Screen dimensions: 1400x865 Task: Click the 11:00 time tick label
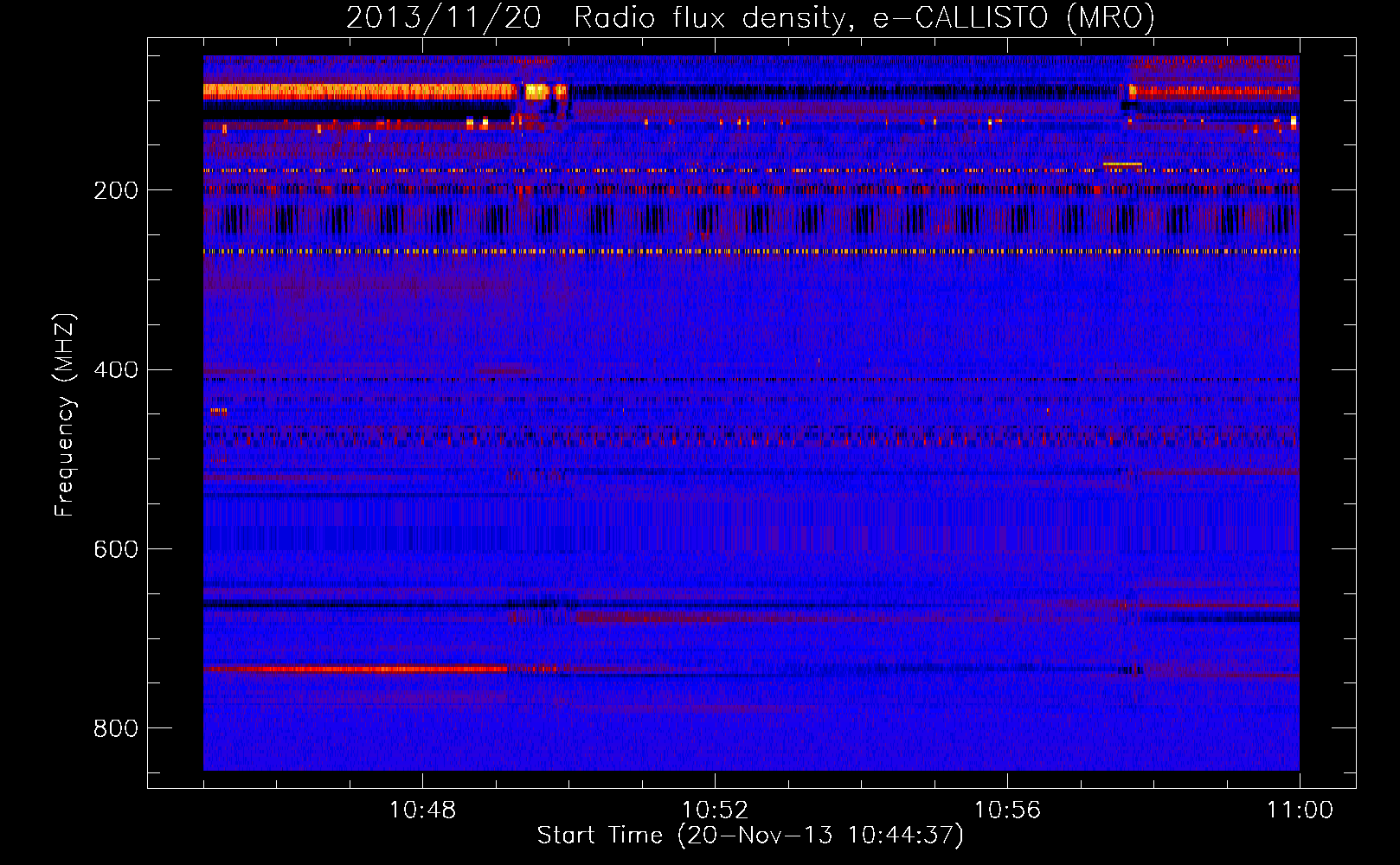click(1300, 811)
